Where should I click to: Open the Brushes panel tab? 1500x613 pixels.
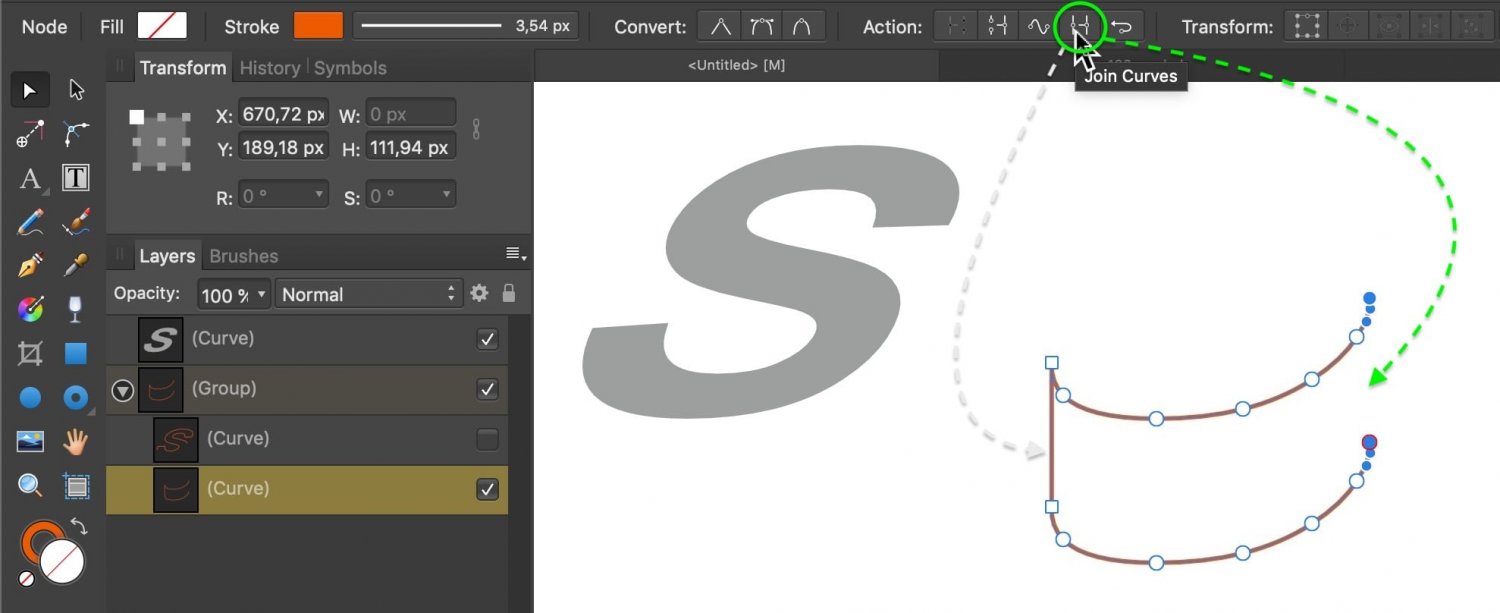point(243,256)
